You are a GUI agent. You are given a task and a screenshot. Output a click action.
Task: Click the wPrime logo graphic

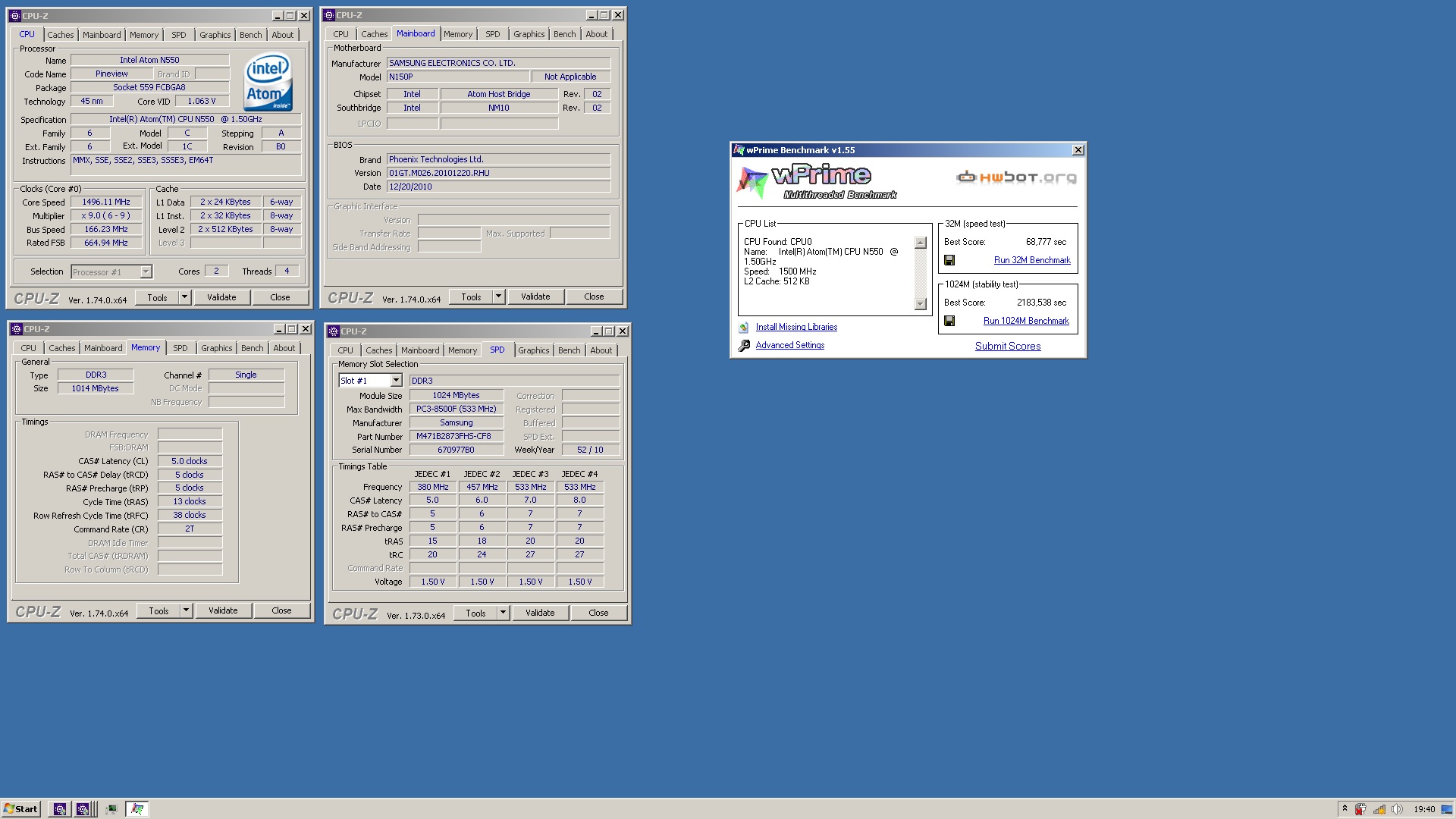tap(816, 182)
